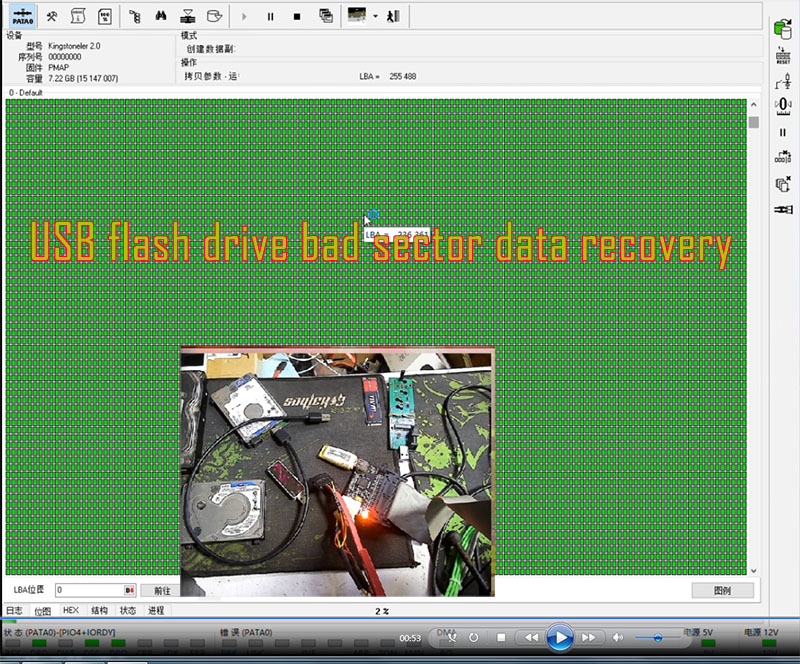
Task: Open dropdown arrow beside screen thumbnail button
Action: [376, 16]
